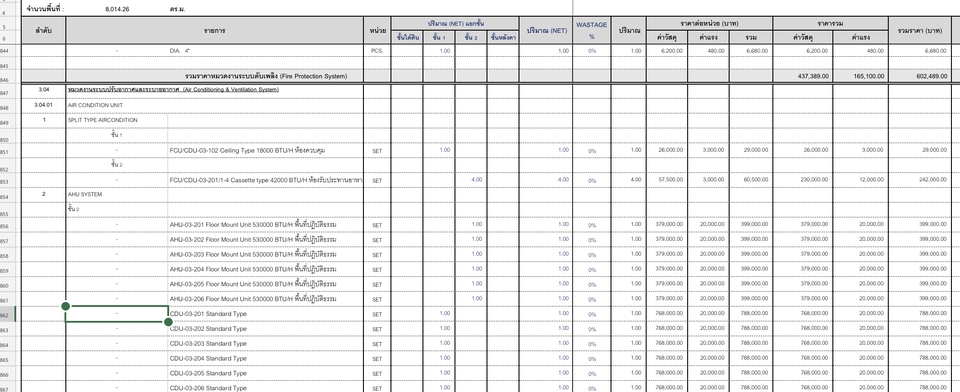Click the AHU-03-201 Floor Mount Unit item

pos(253,224)
